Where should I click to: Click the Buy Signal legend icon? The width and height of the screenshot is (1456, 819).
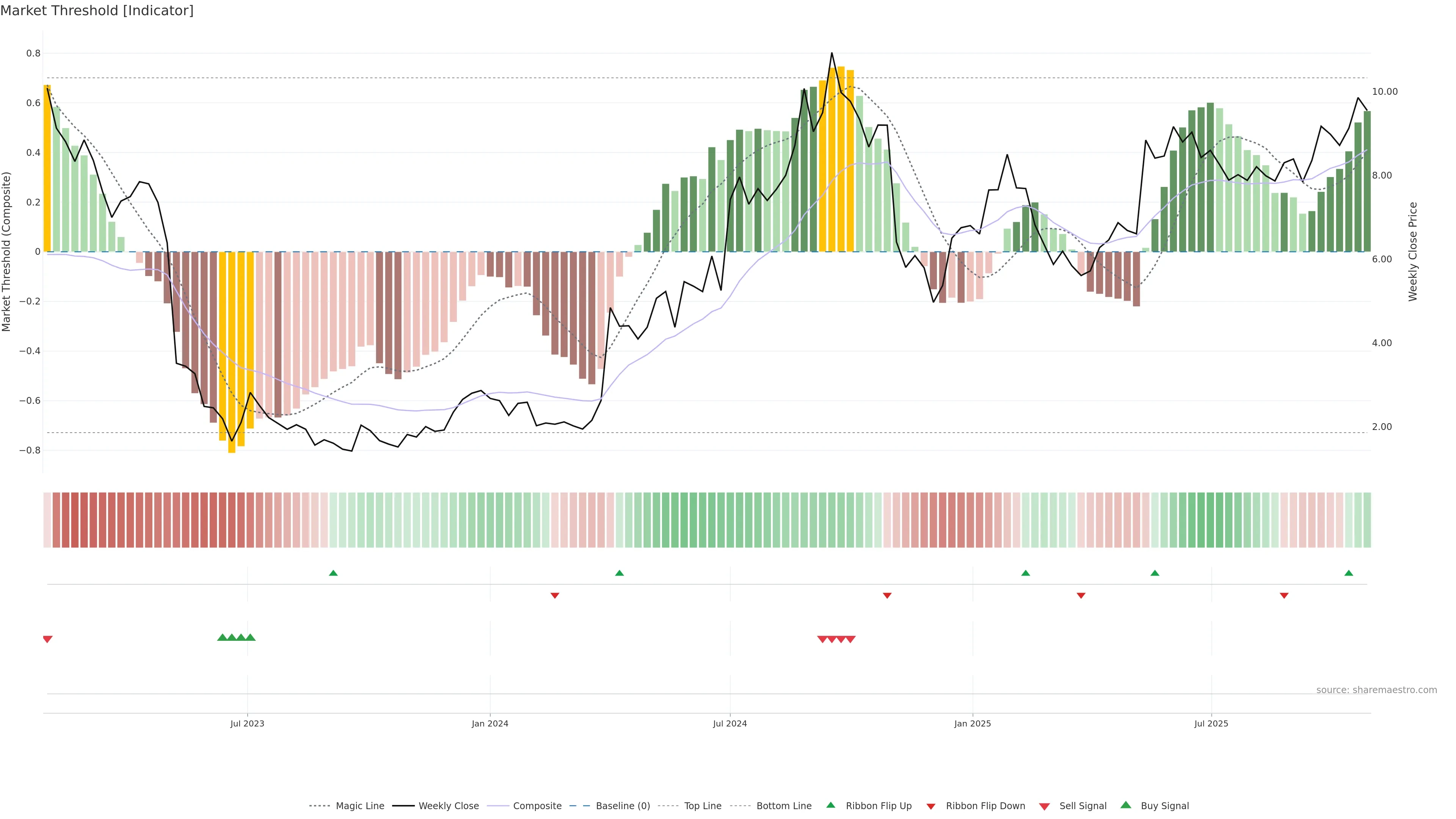tap(1126, 805)
